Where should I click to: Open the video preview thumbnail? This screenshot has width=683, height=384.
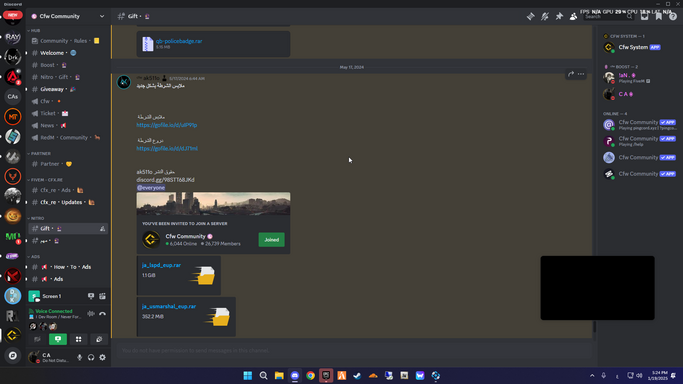click(x=597, y=288)
